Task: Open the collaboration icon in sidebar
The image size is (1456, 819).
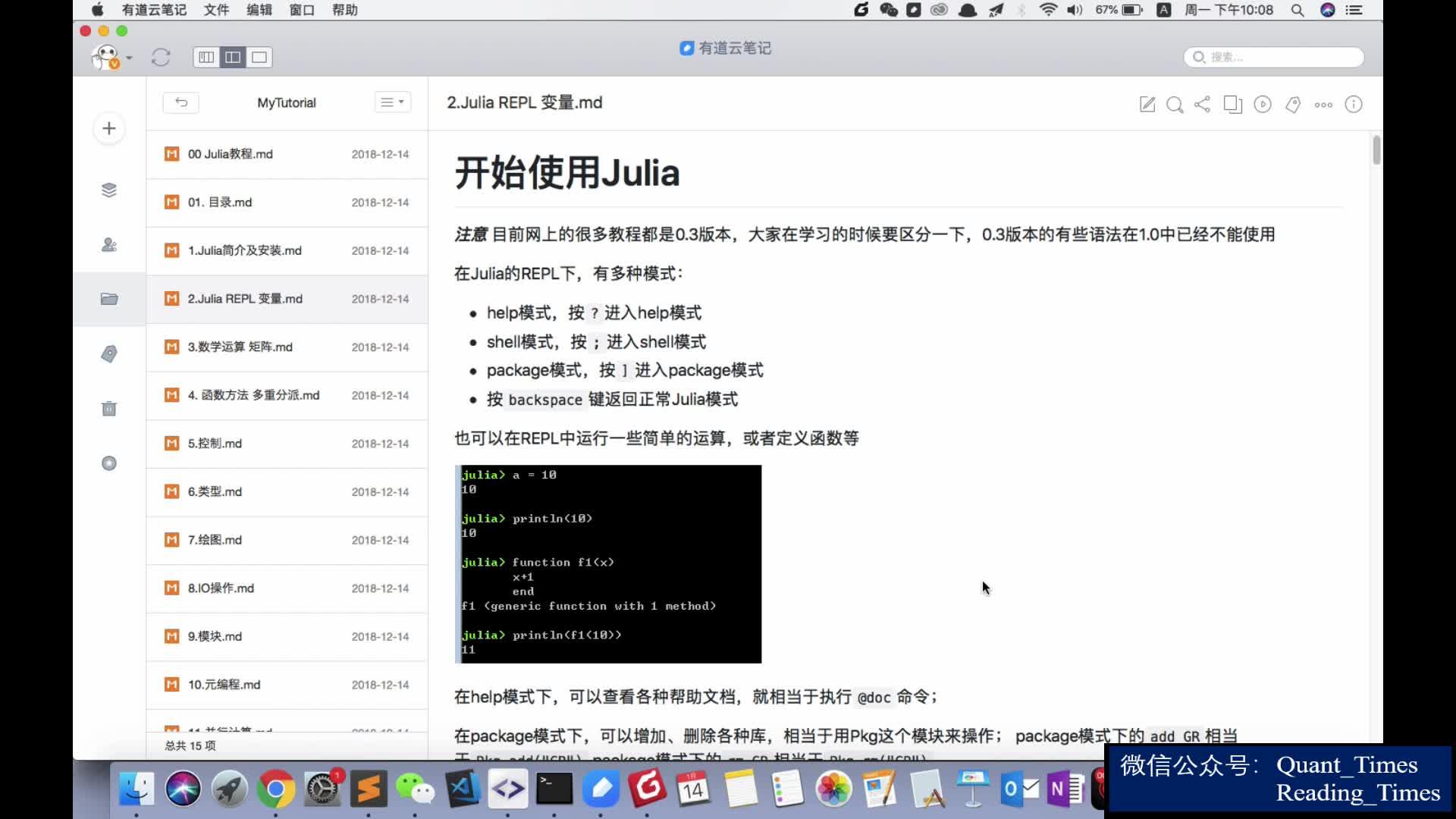Action: tap(108, 245)
